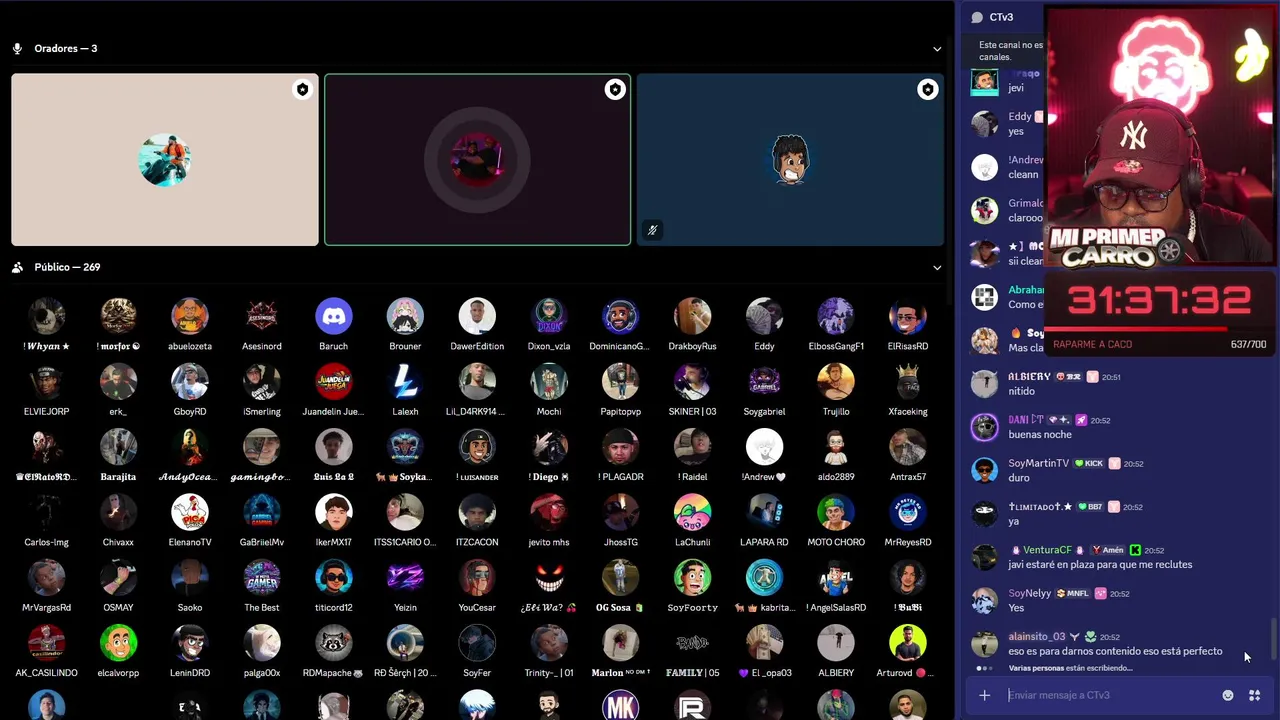Screen dimensions: 1280x720
Task: Click the plus attachment button in message bar
Action: (x=985, y=695)
